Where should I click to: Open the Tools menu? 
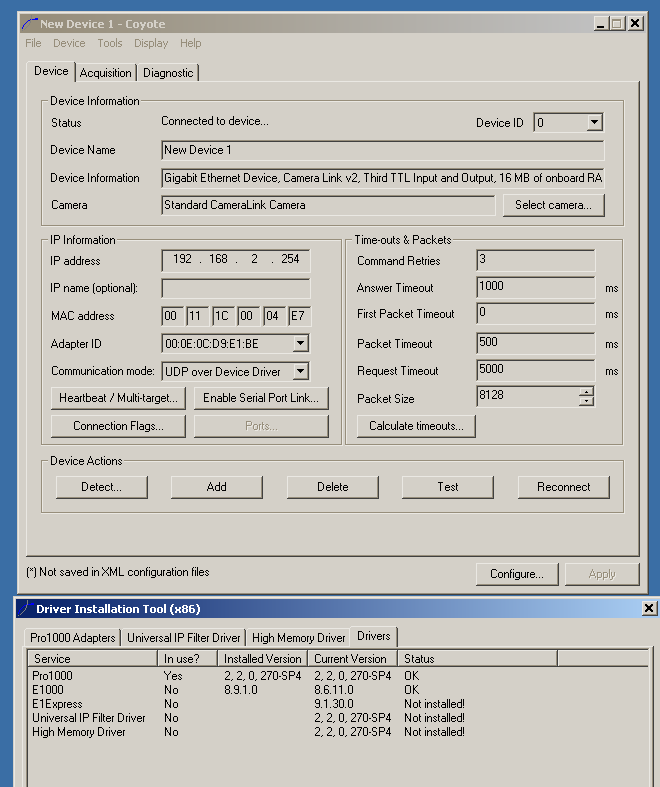coord(110,43)
